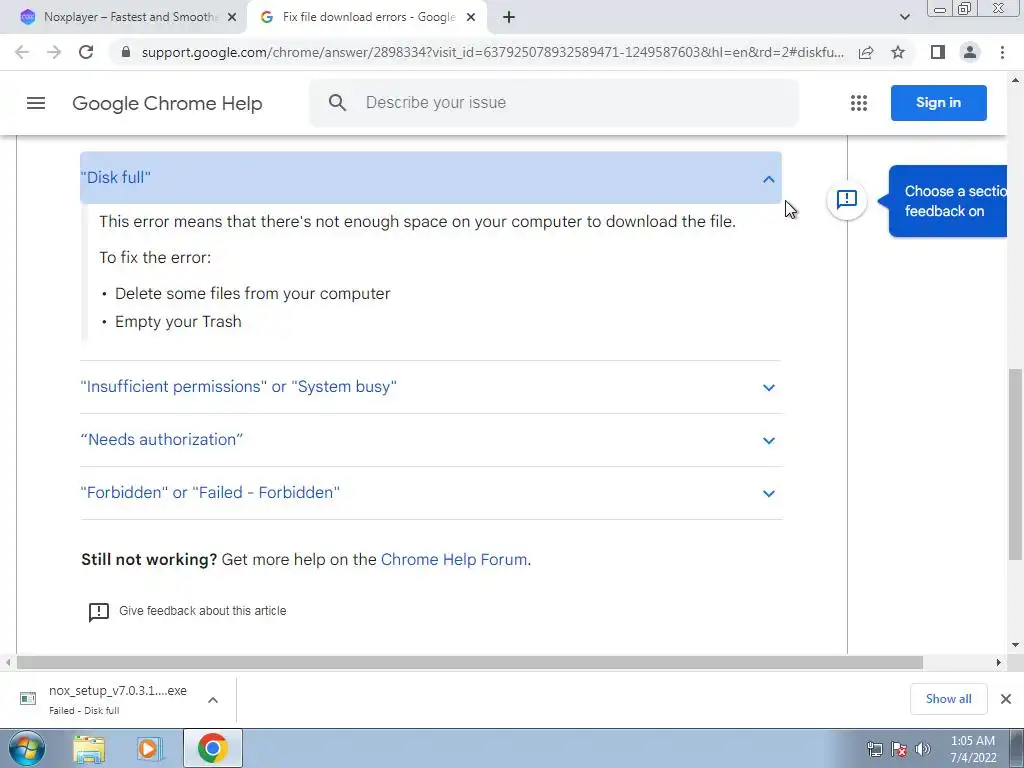
Task: Click Show all downloads
Action: (948, 699)
